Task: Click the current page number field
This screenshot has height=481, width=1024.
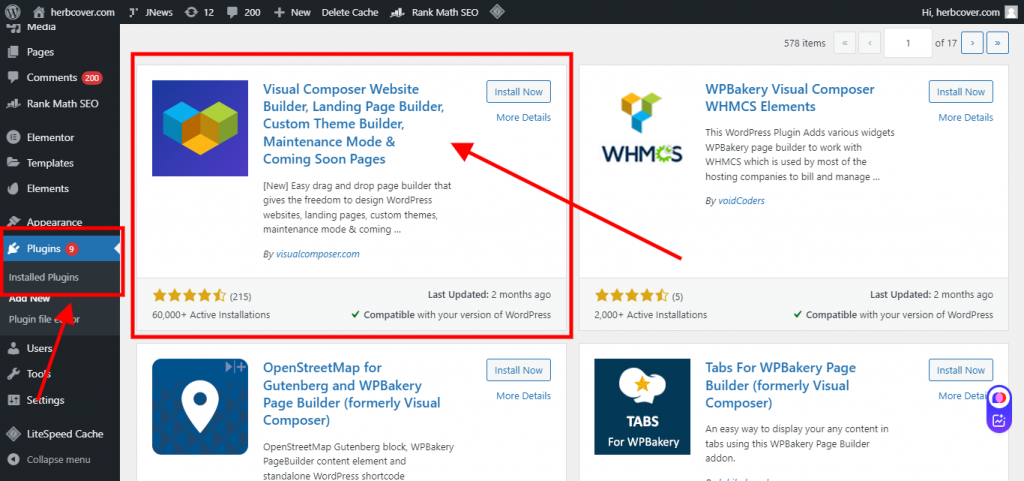Action: (x=908, y=43)
